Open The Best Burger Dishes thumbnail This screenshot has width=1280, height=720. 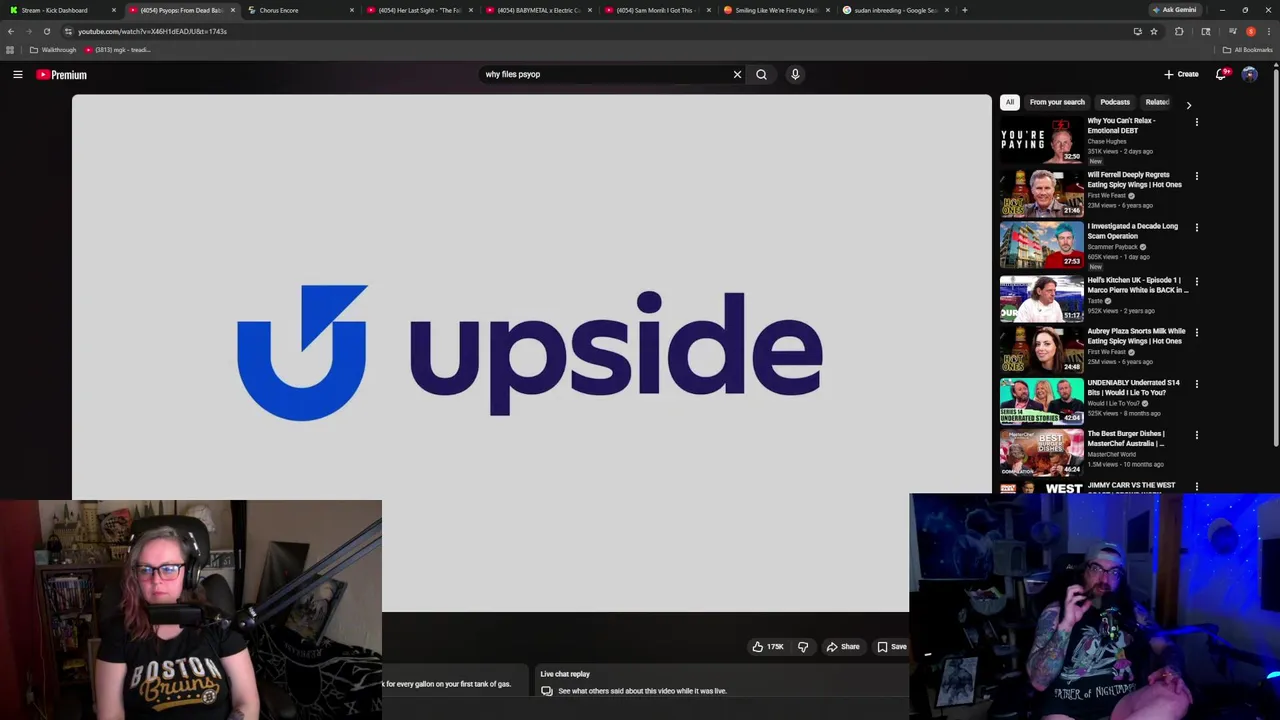tap(1041, 452)
